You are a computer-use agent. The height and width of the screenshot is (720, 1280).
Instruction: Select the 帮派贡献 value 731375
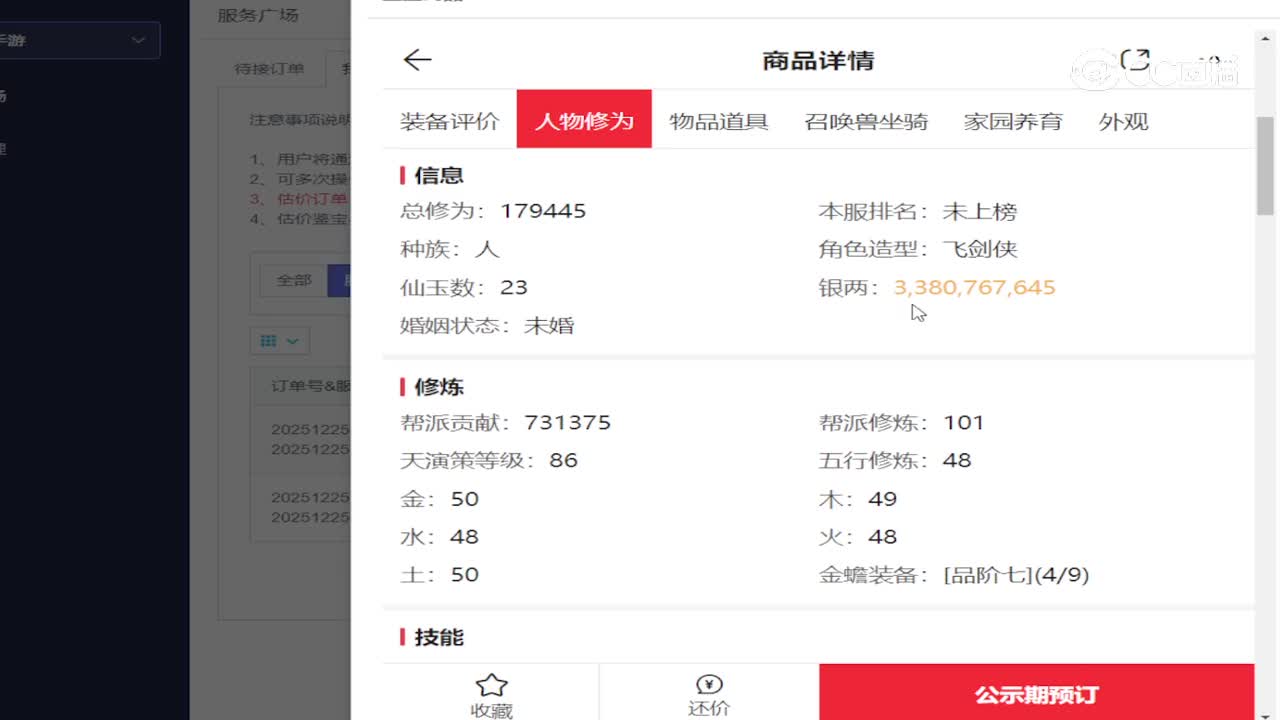click(567, 422)
